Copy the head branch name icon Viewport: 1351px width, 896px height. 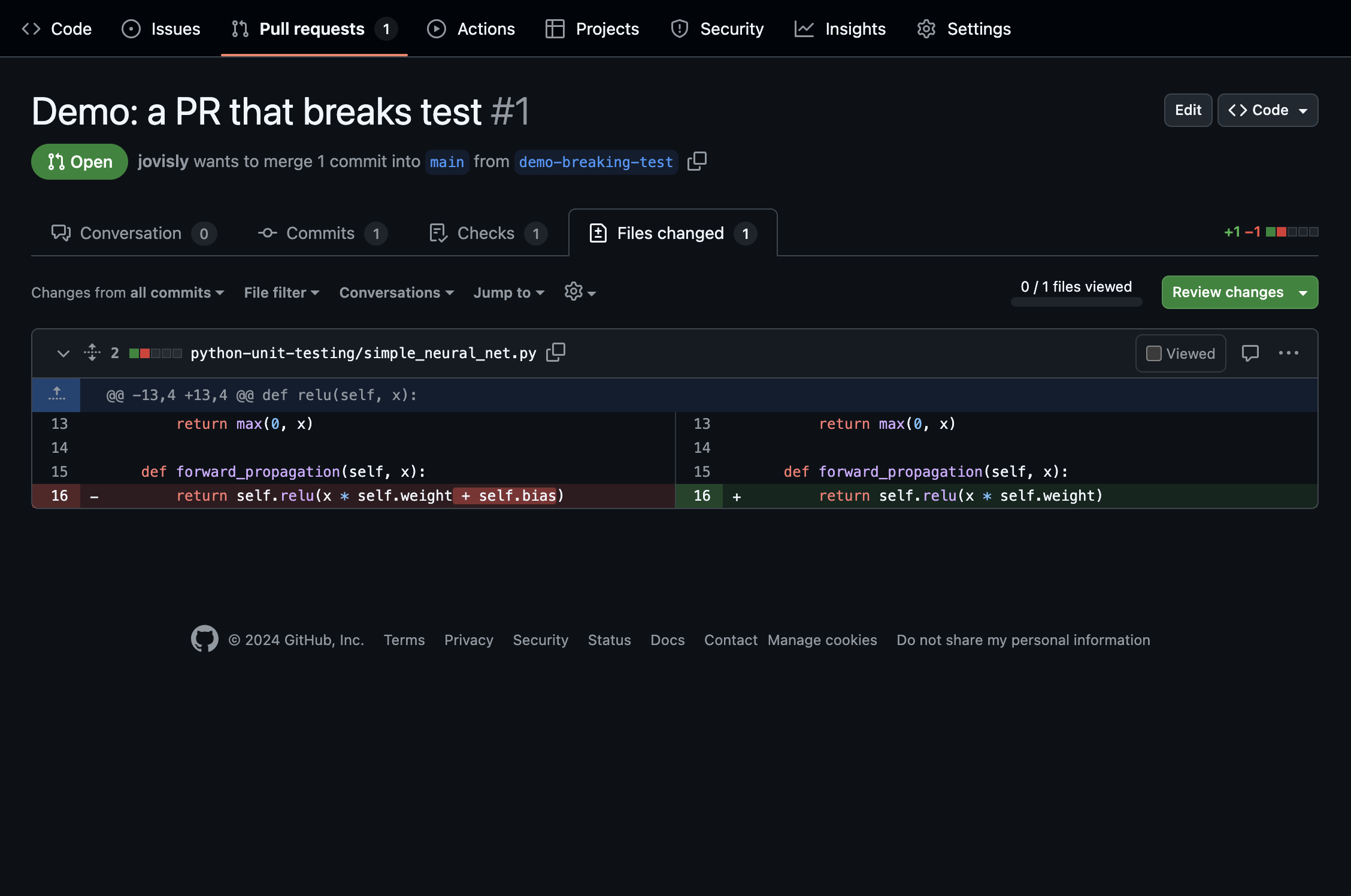tap(697, 161)
